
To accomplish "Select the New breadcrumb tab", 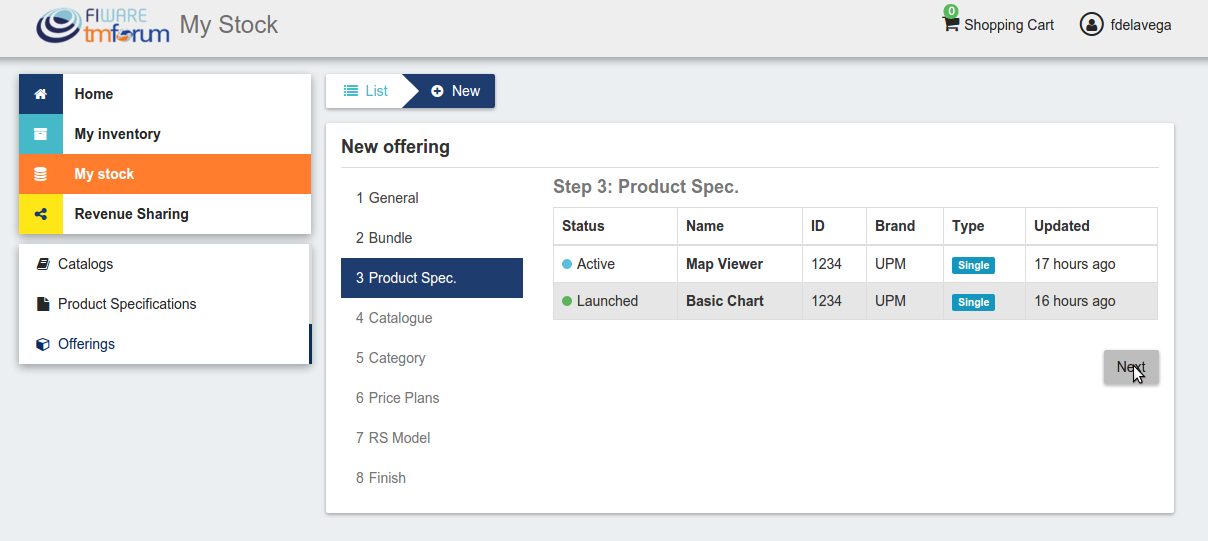I will 455,91.
